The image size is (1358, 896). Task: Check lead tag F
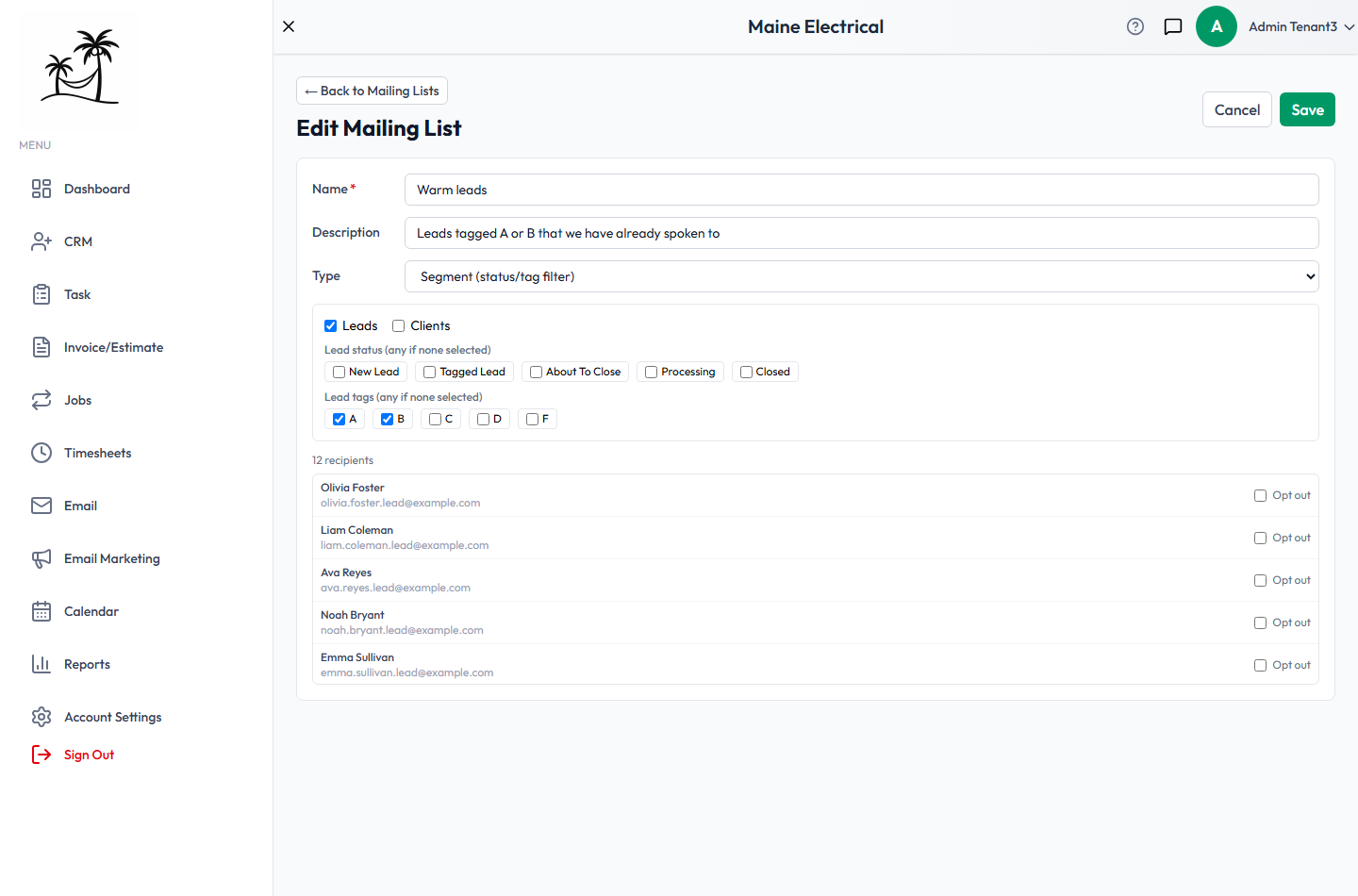pos(532,419)
